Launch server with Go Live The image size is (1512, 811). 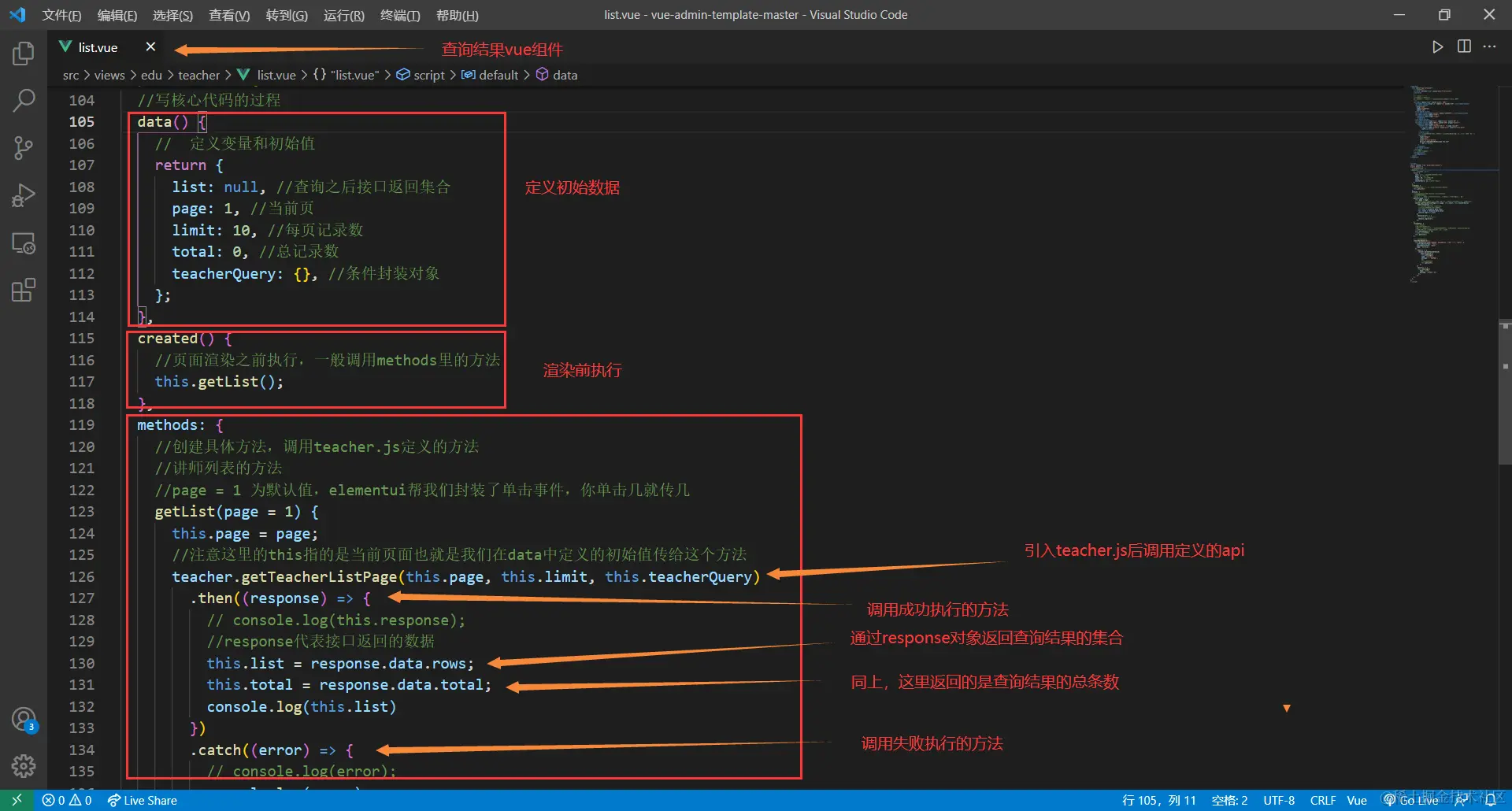[1412, 800]
